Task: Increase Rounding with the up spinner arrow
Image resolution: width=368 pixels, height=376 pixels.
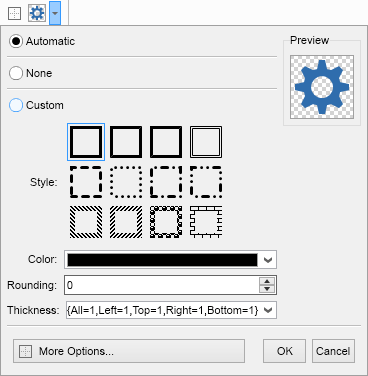Action: 267,281
